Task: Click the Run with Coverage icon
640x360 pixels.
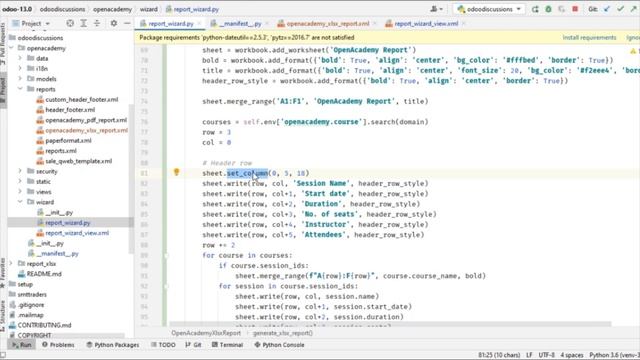Action: click(562, 9)
